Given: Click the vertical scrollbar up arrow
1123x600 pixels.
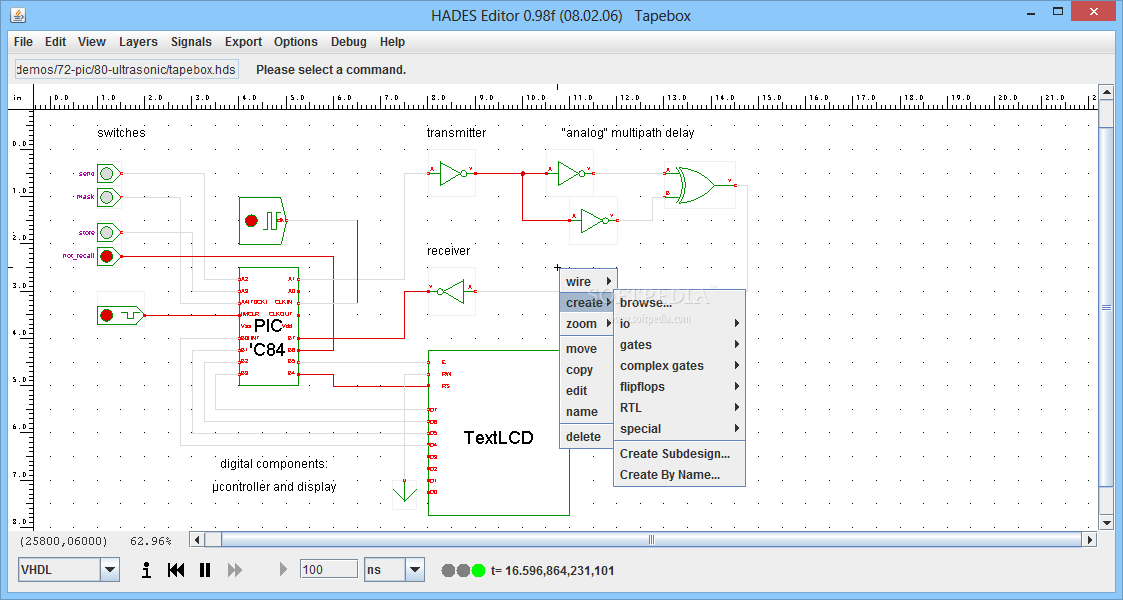Looking at the screenshot, I should point(1107,92).
